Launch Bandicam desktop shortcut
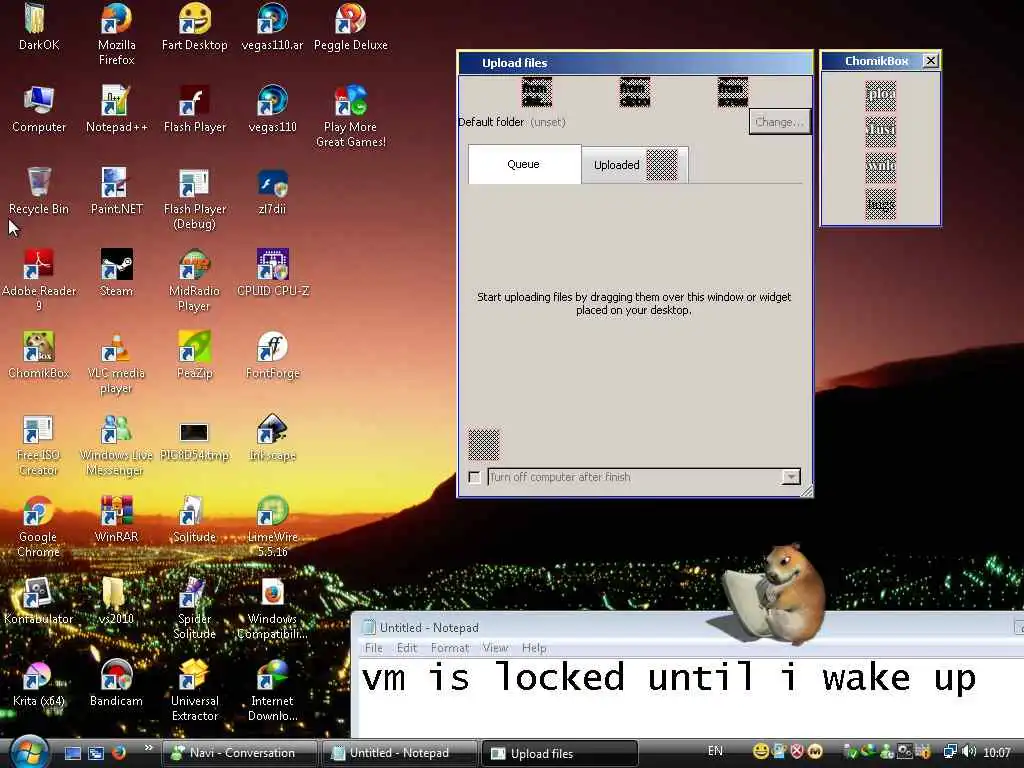Screen dimensions: 1024x768 (x=116, y=684)
